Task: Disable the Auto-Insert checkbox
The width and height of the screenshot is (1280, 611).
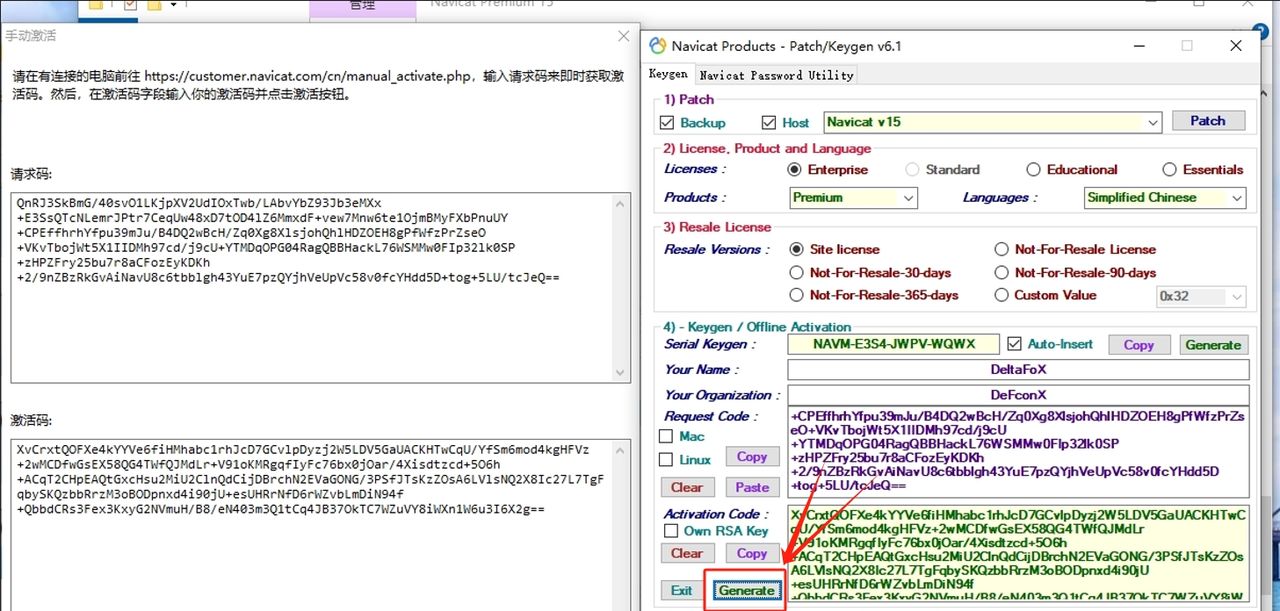Action: (1014, 344)
